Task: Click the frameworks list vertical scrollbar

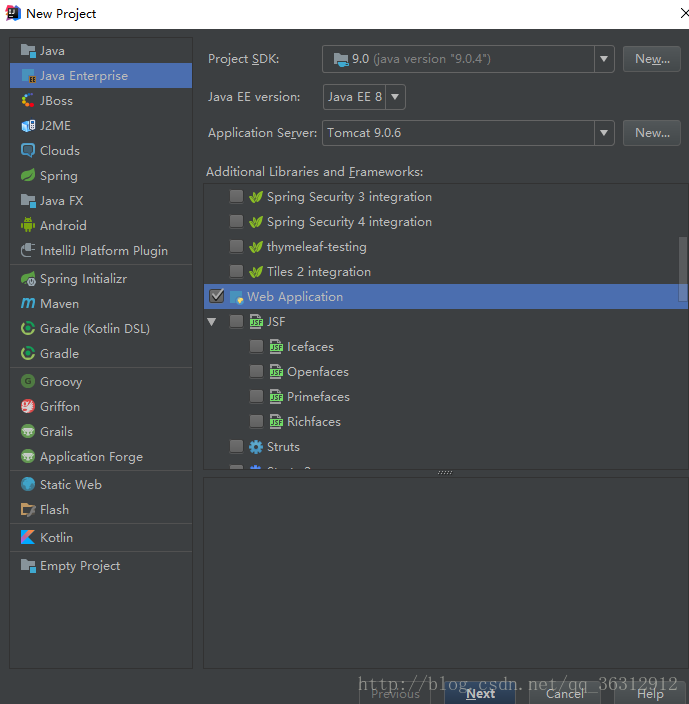Action: point(683,269)
